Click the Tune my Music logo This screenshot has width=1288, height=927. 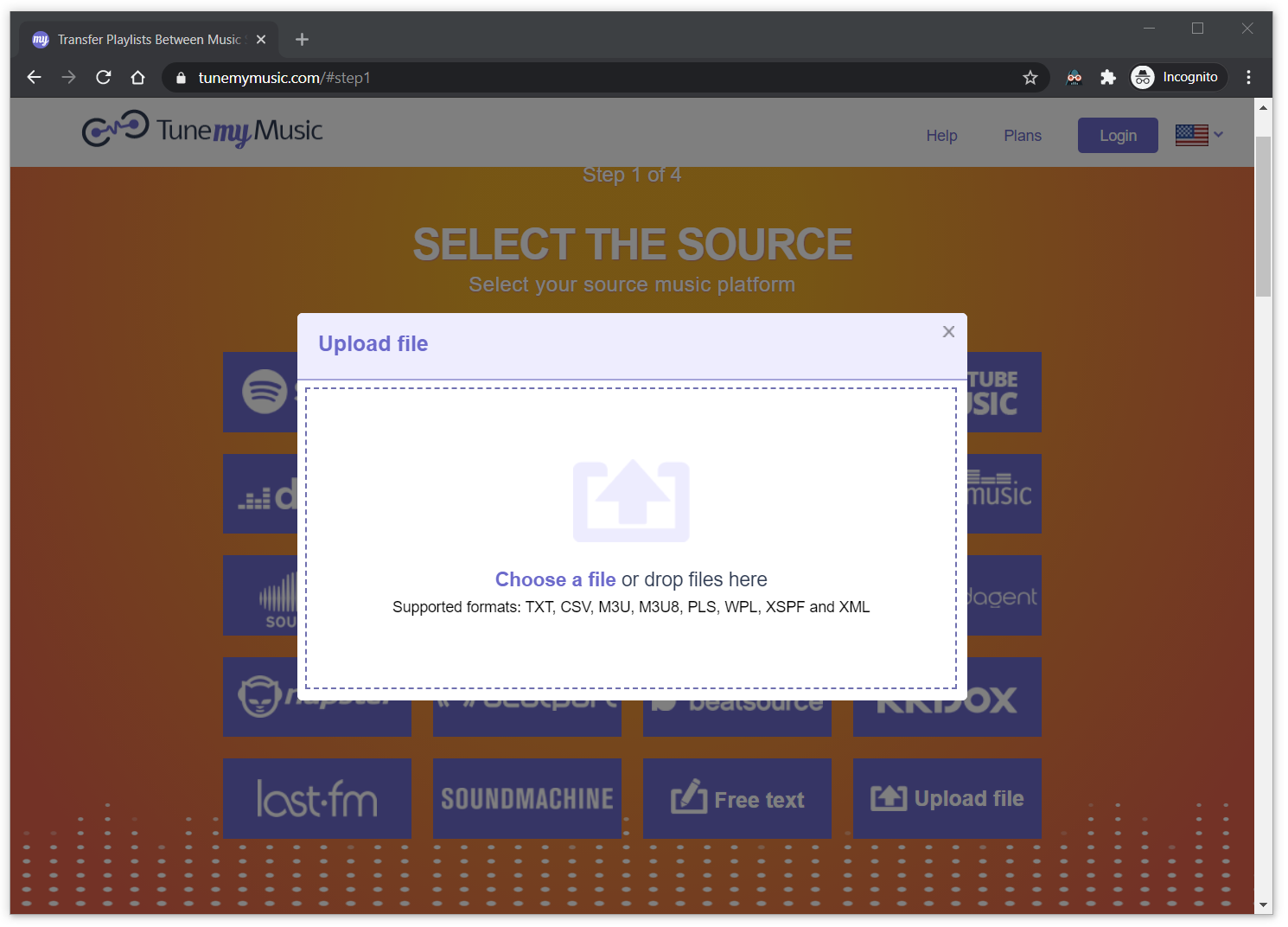[202, 130]
